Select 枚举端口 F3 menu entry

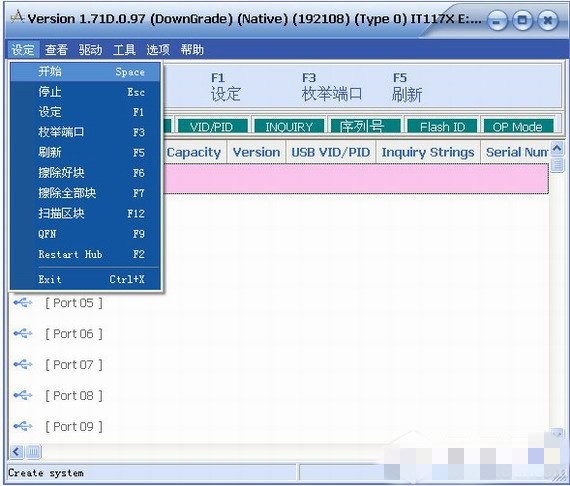pyautogui.click(x=85, y=132)
